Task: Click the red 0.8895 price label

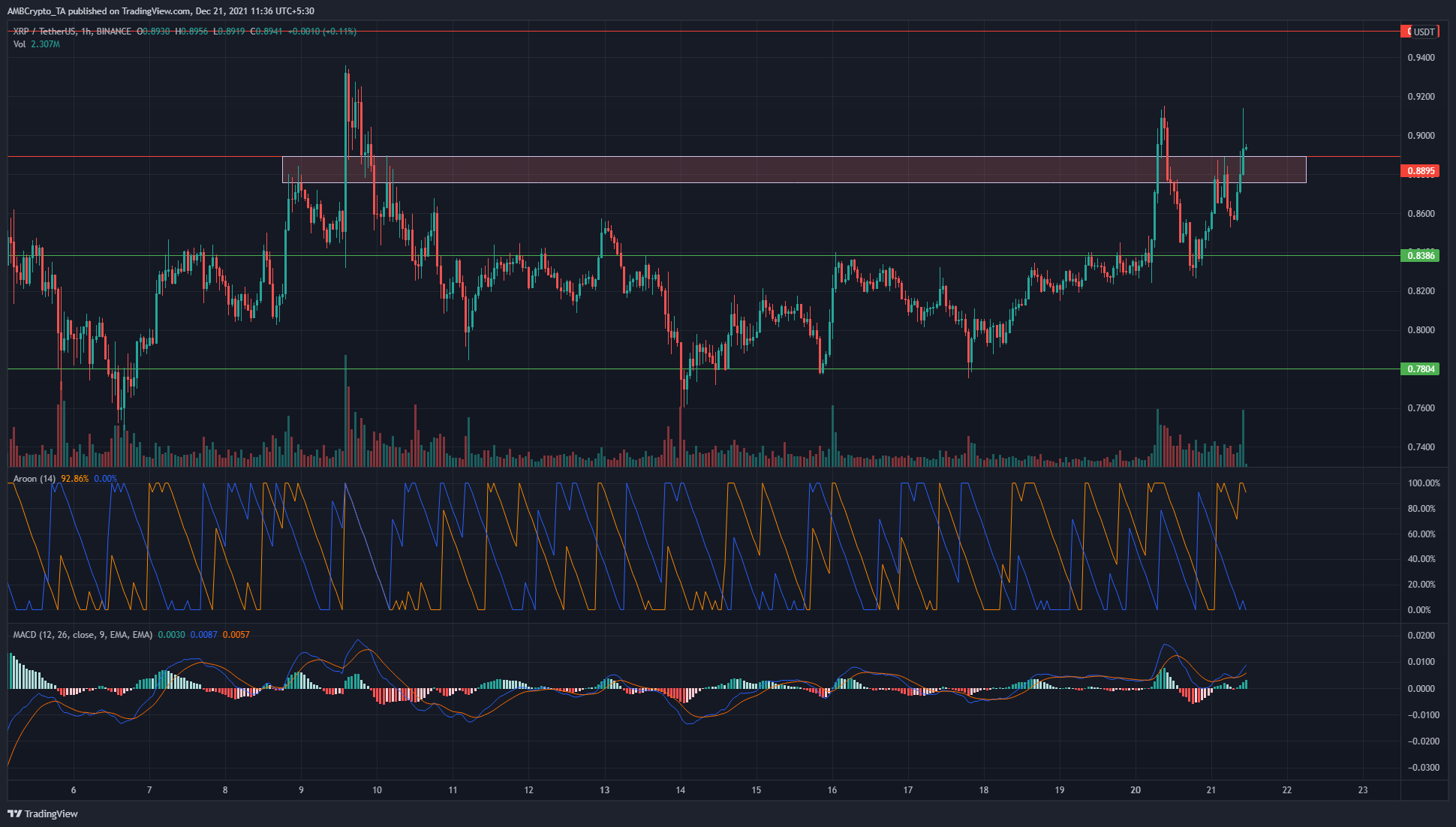Action: (1421, 171)
